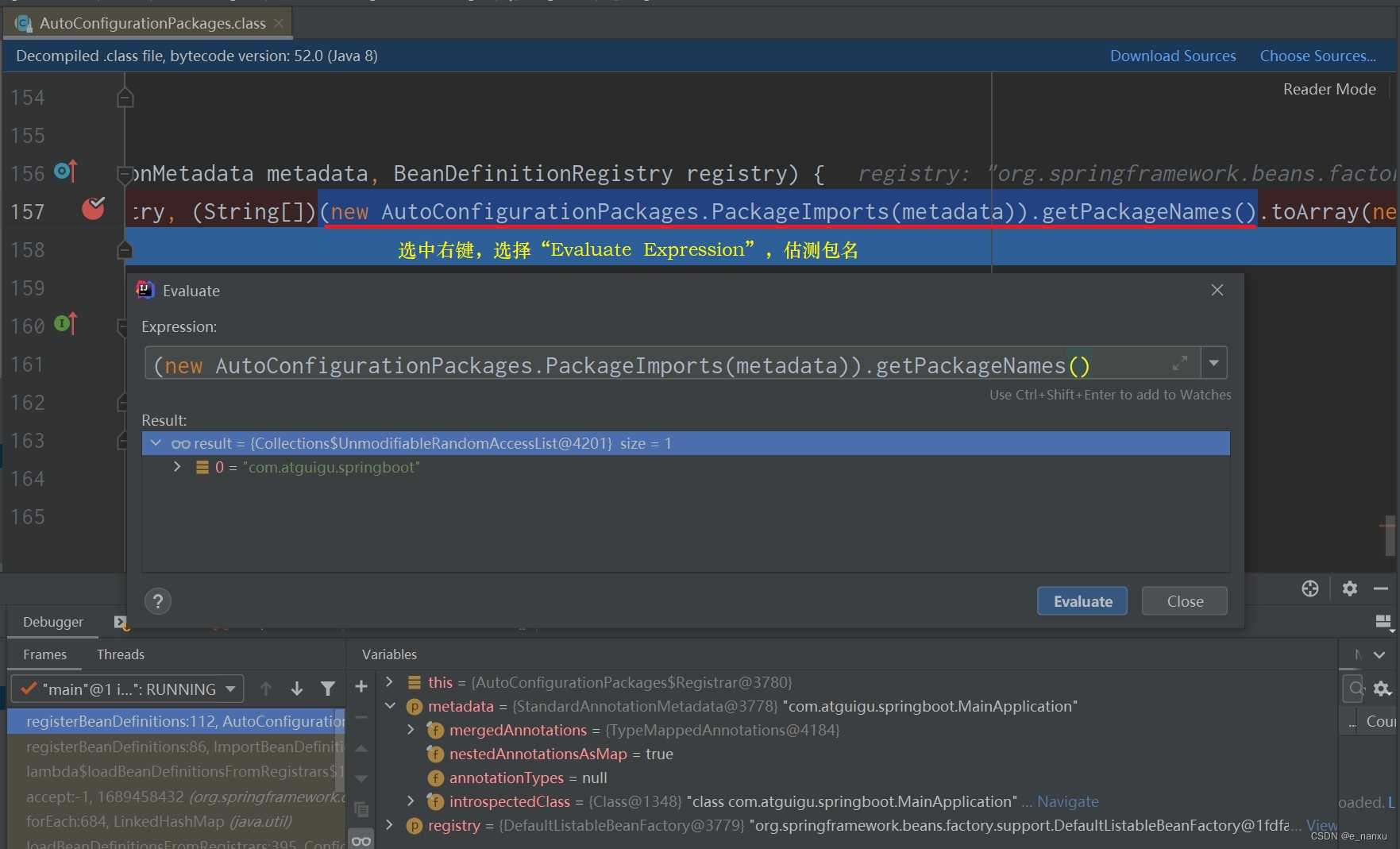Click the implements gutter icon on line 160

pos(65,323)
